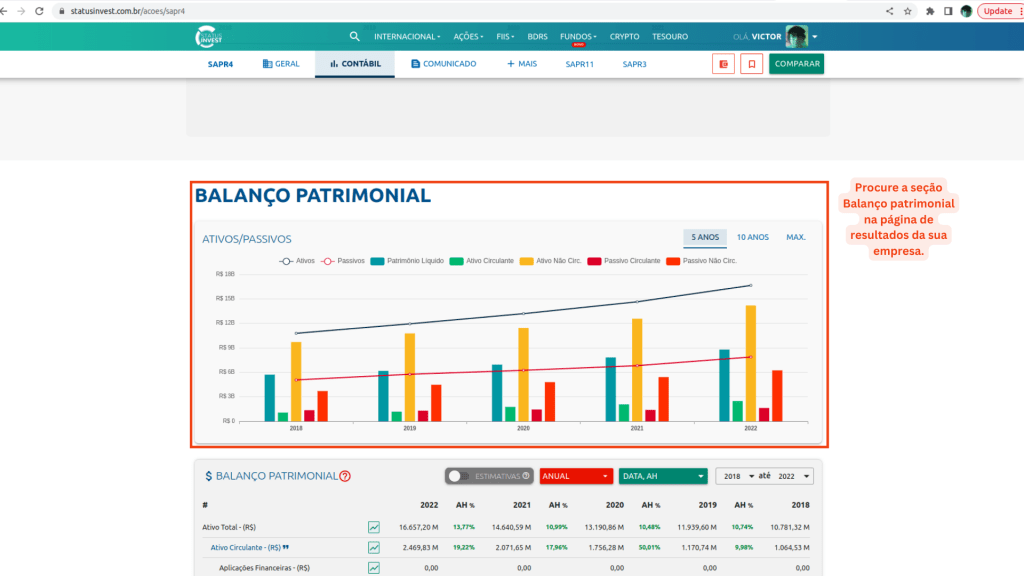The height and width of the screenshot is (576, 1024).
Task: Click the bookmark icon button
Action: point(751,64)
